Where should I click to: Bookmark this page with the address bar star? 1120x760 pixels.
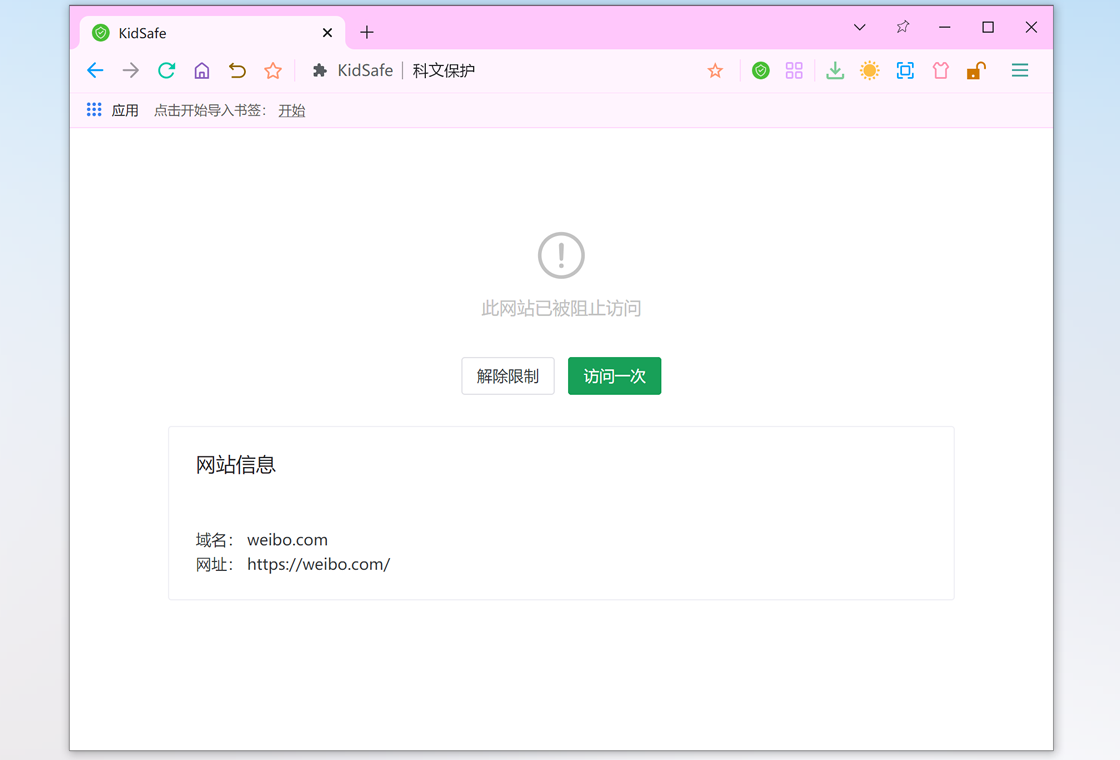pyautogui.click(x=715, y=70)
